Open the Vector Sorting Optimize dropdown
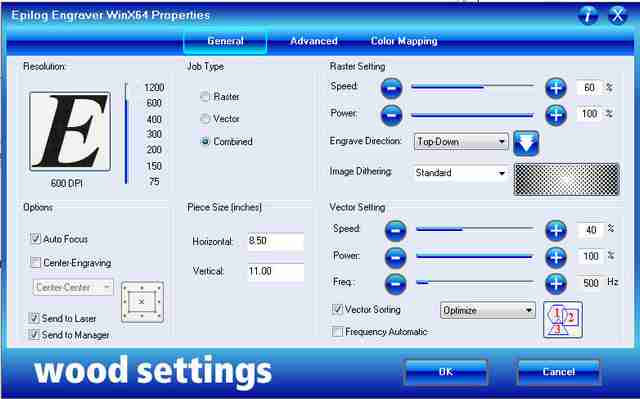The image size is (640, 399). [488, 310]
